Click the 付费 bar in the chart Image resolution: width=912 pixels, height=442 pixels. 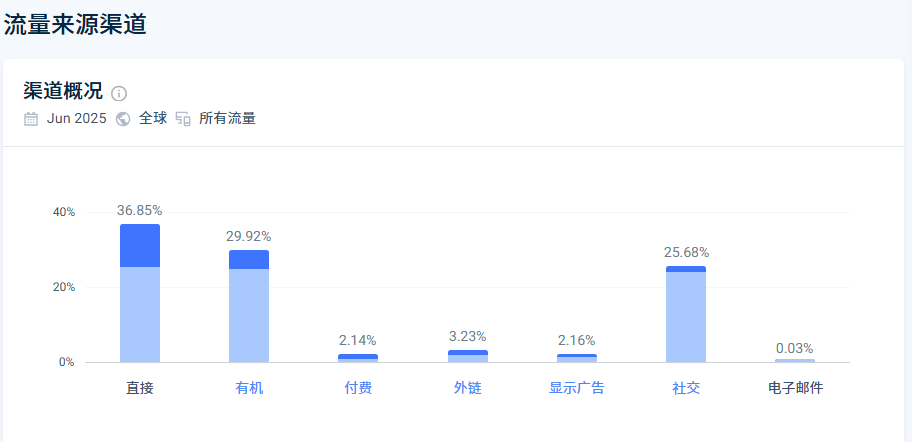(358, 358)
